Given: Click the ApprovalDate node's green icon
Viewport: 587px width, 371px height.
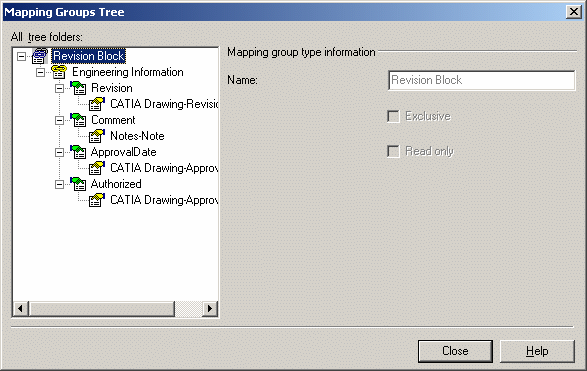Looking at the screenshot, I should click(x=78, y=152).
